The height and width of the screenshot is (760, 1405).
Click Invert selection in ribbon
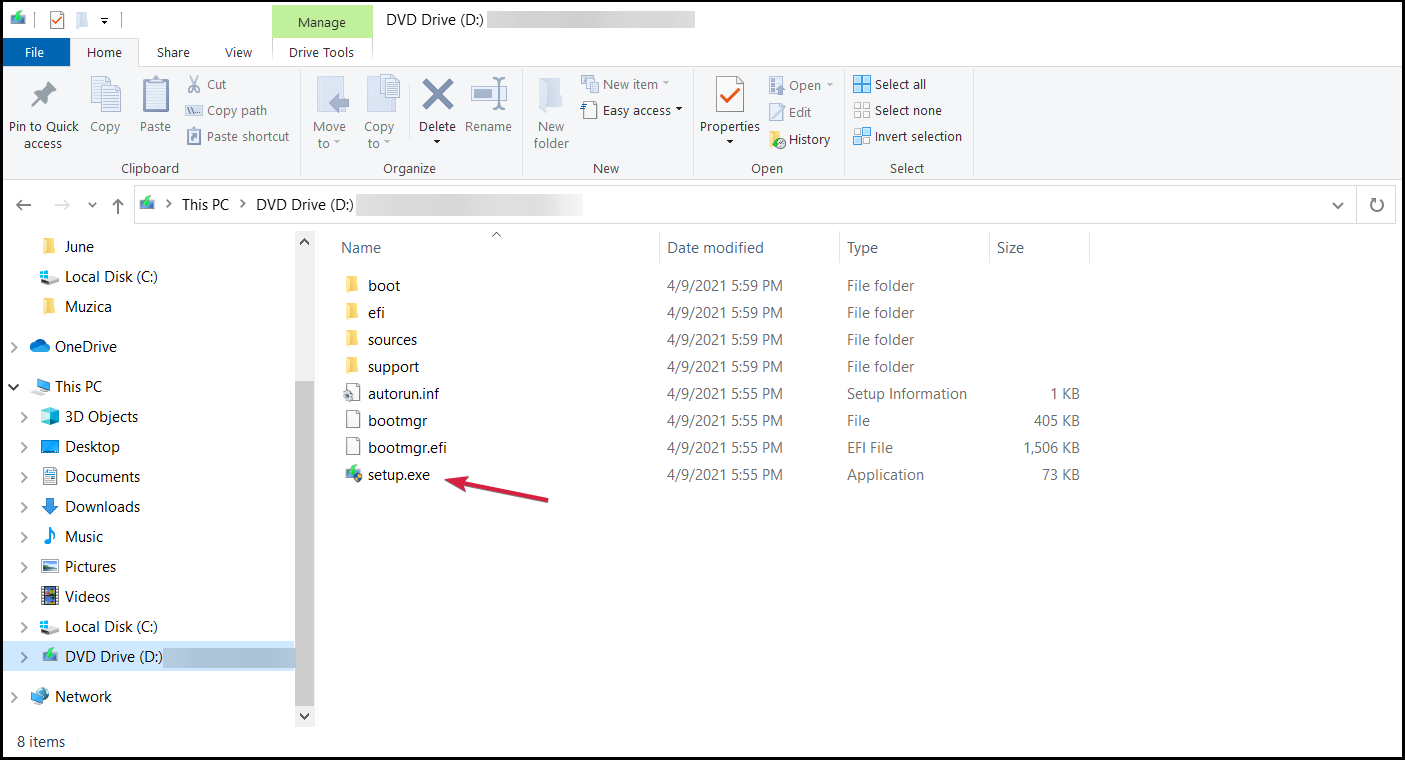pyautogui.click(x=907, y=137)
